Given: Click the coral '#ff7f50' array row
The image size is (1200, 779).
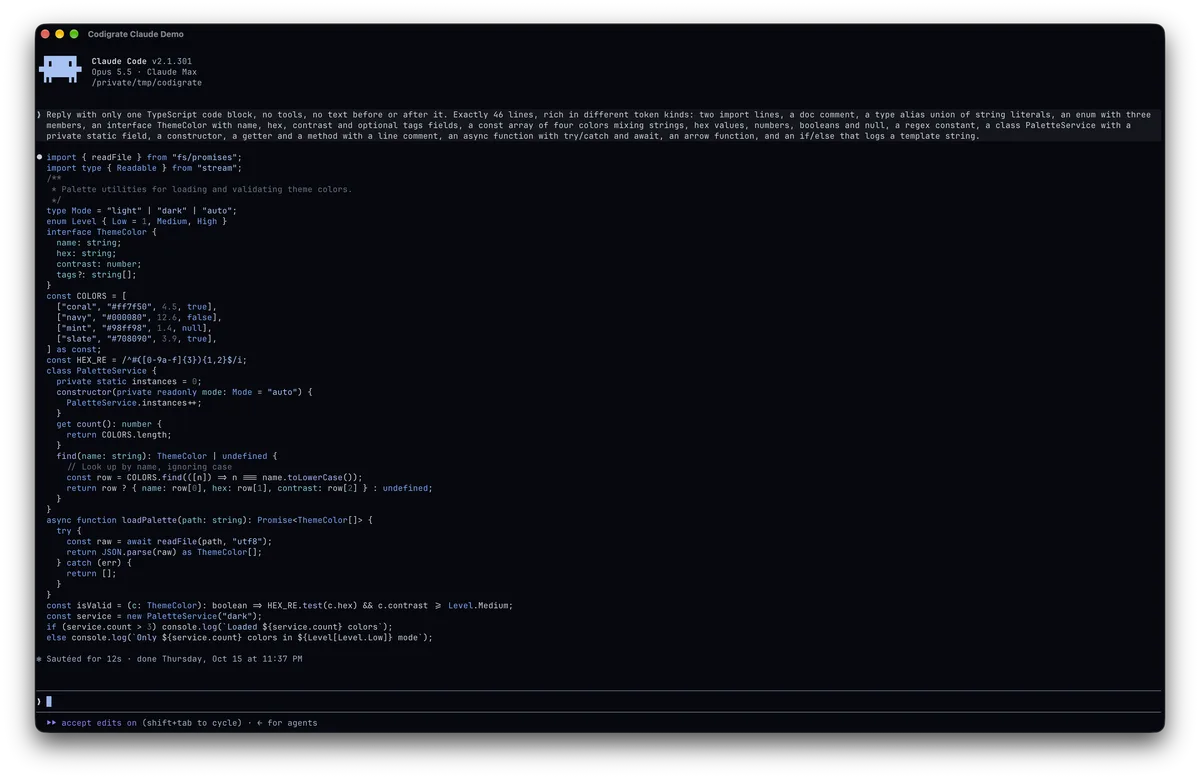Looking at the screenshot, I should click(x=137, y=306).
